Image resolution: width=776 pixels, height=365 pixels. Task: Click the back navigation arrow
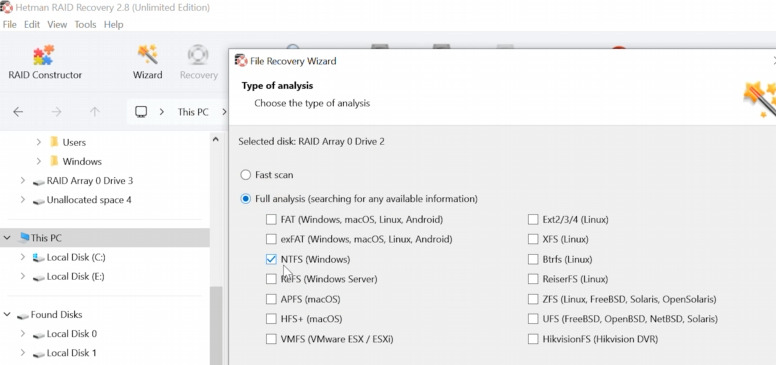pos(18,112)
